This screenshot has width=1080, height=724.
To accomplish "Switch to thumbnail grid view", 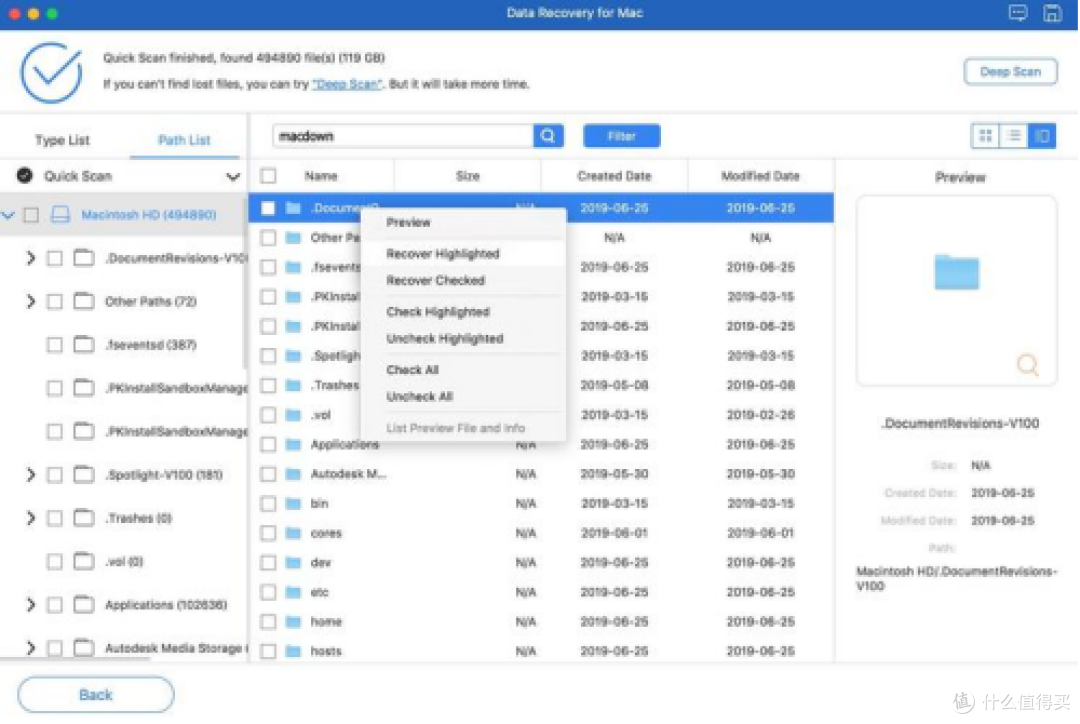I will (x=985, y=136).
